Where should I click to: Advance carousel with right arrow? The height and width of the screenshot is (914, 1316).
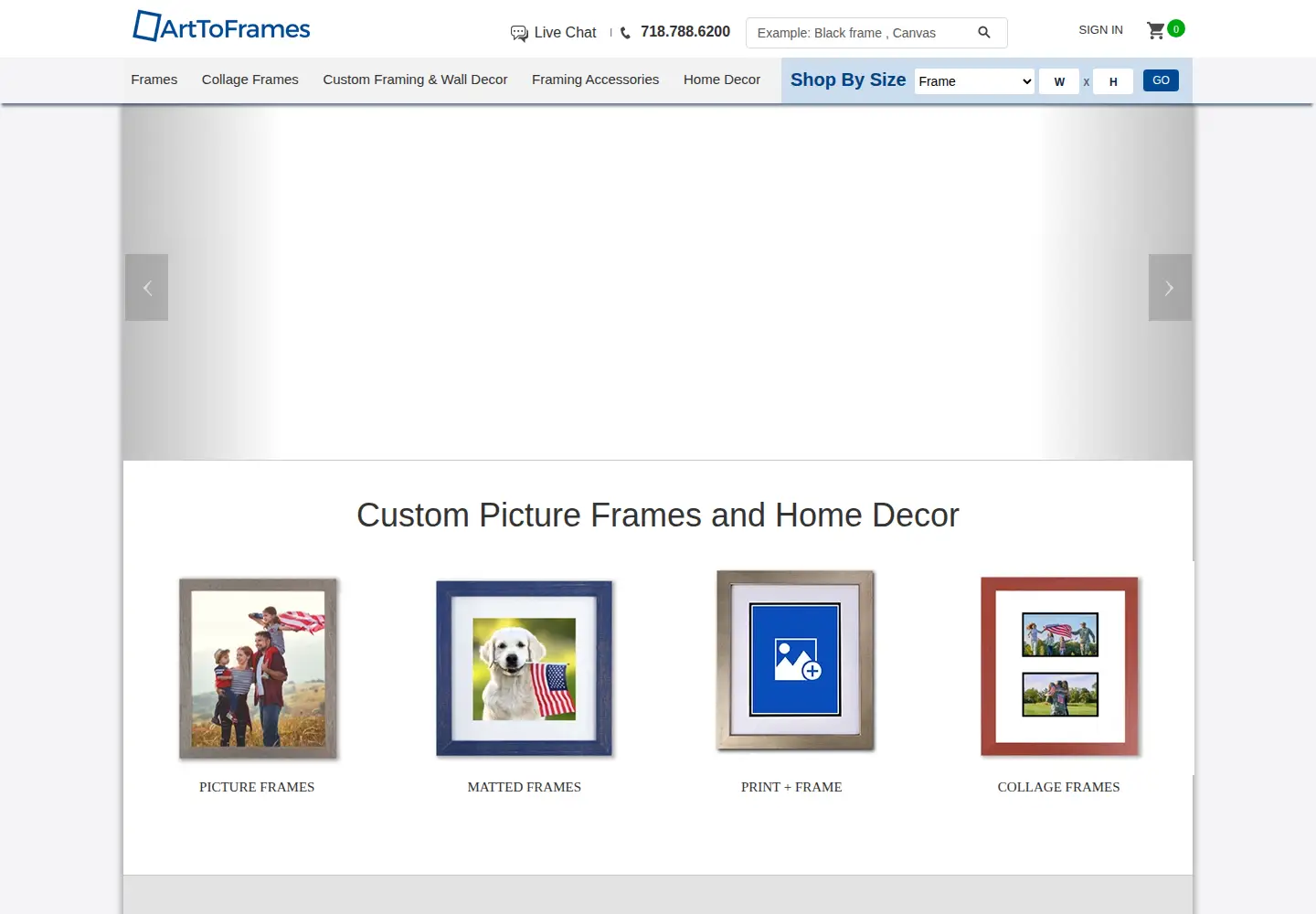tap(1170, 288)
